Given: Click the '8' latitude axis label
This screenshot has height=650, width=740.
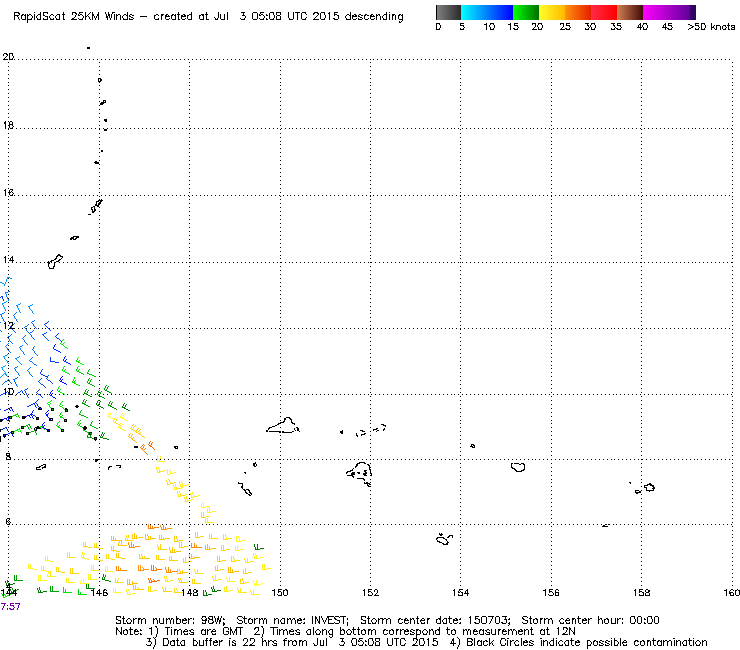Looking at the screenshot, I should click(x=8, y=456).
